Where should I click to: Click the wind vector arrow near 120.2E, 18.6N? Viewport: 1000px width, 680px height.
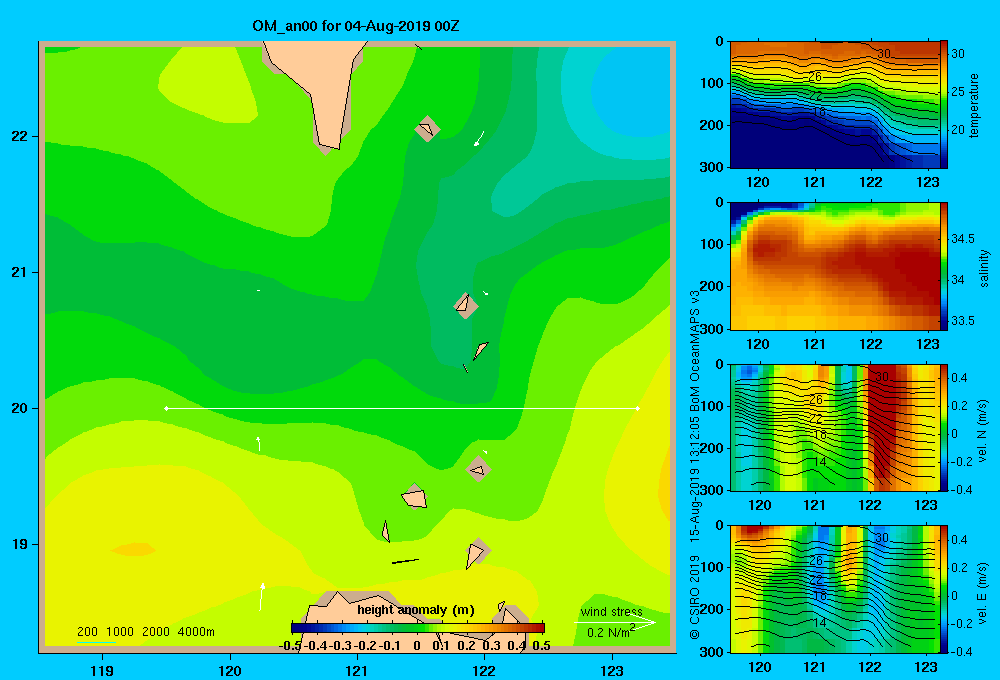[x=262, y=596]
